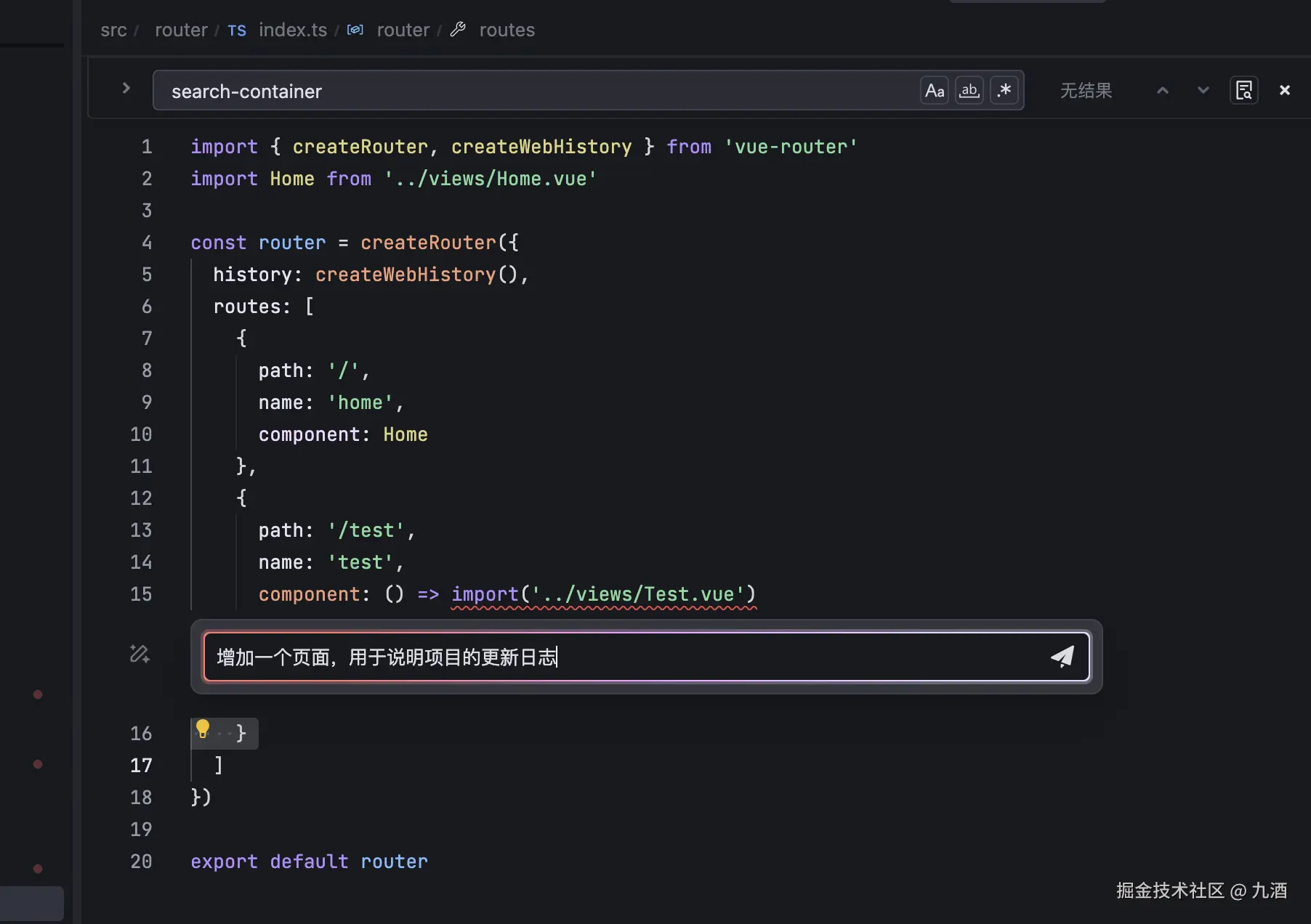1311x924 pixels.
Task: Select router symbol in breadcrumb
Action: pos(403,30)
